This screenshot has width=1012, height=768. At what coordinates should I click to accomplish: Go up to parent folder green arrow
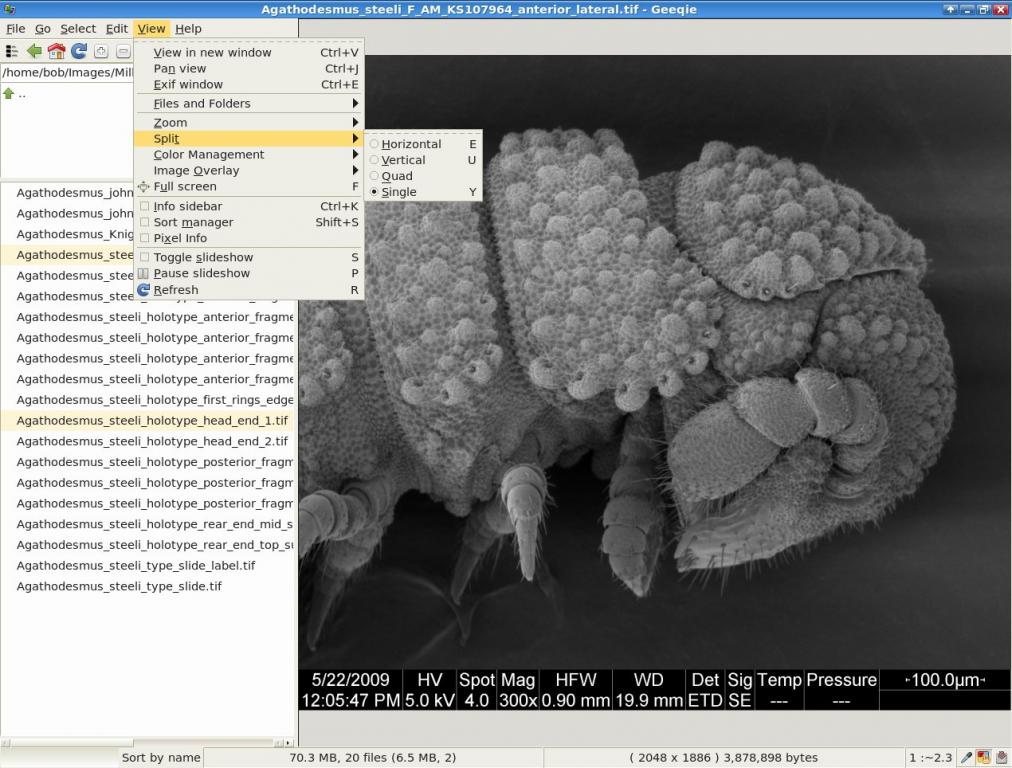[x=8, y=94]
